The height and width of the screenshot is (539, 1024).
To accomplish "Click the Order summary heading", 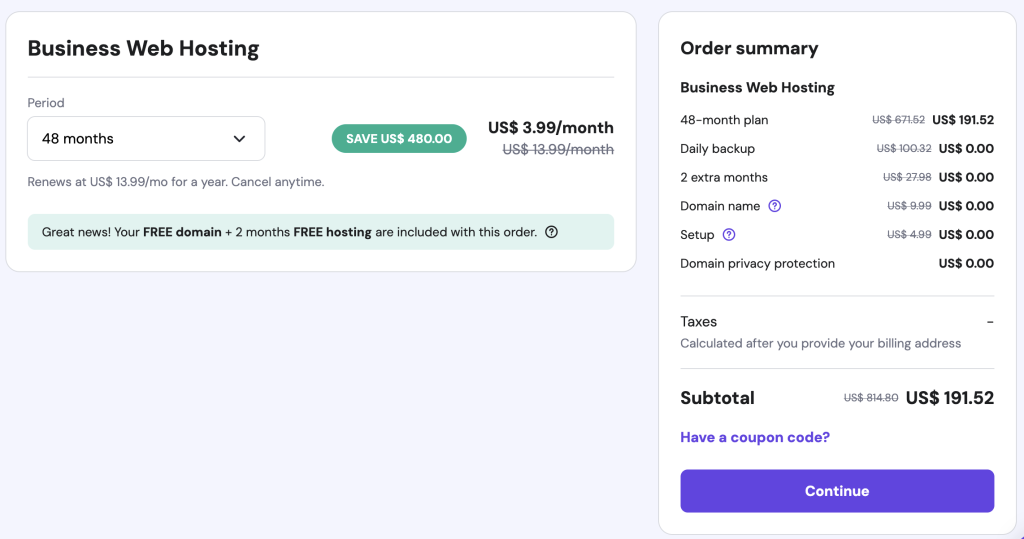I will click(749, 48).
